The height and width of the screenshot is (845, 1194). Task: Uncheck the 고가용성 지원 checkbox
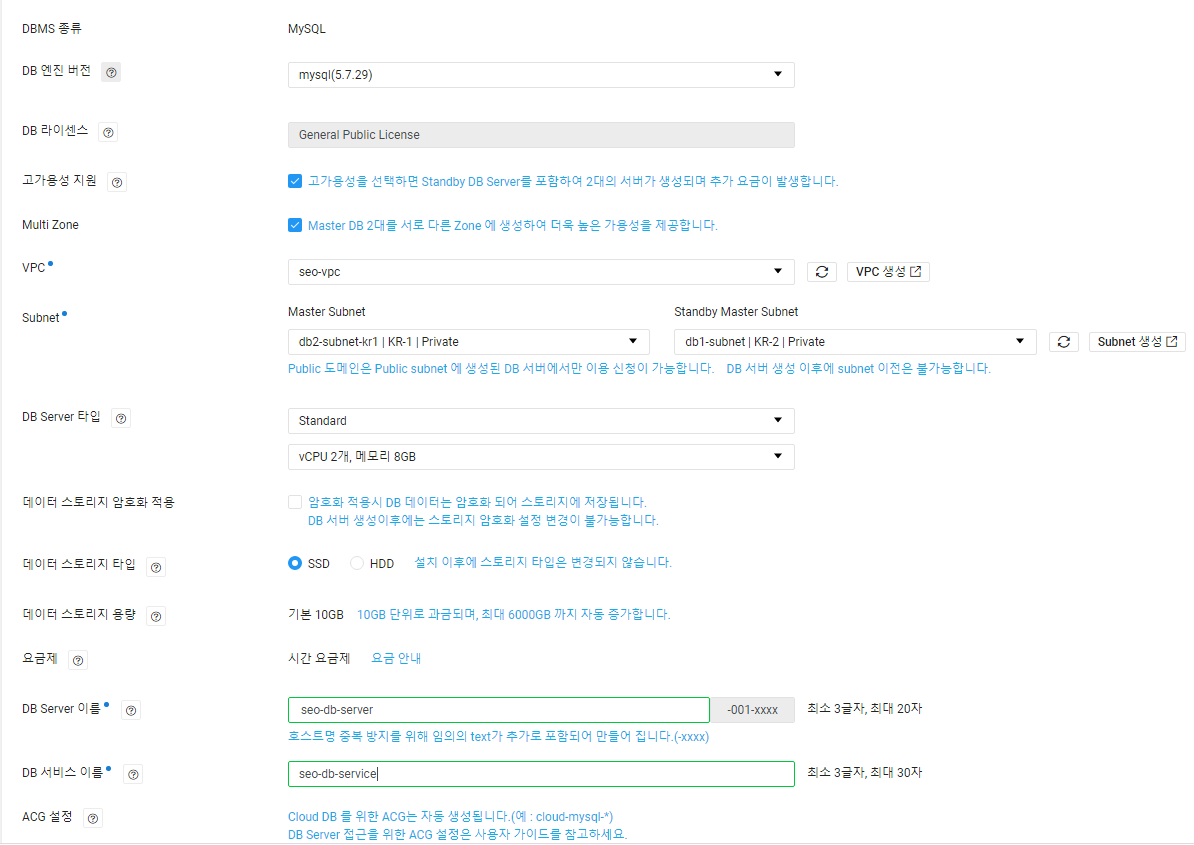pos(295,181)
